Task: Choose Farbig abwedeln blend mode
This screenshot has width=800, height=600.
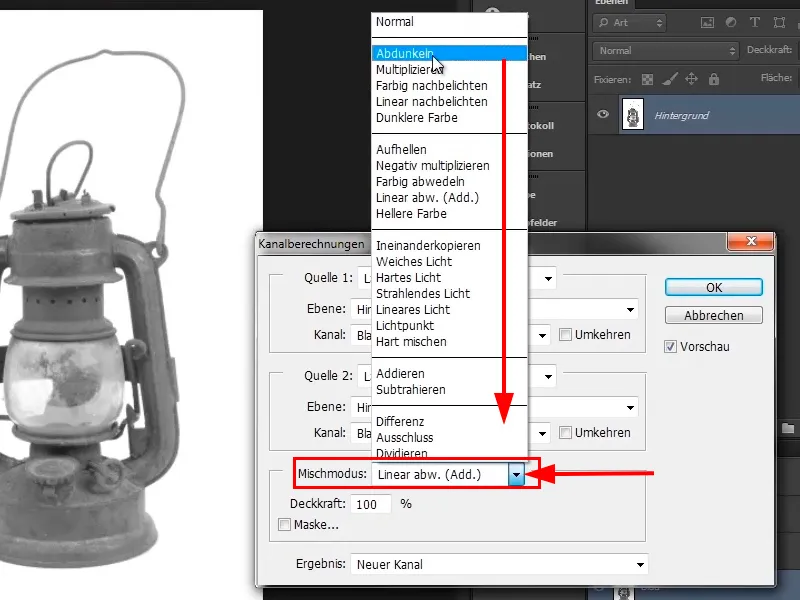Action: 449,182
